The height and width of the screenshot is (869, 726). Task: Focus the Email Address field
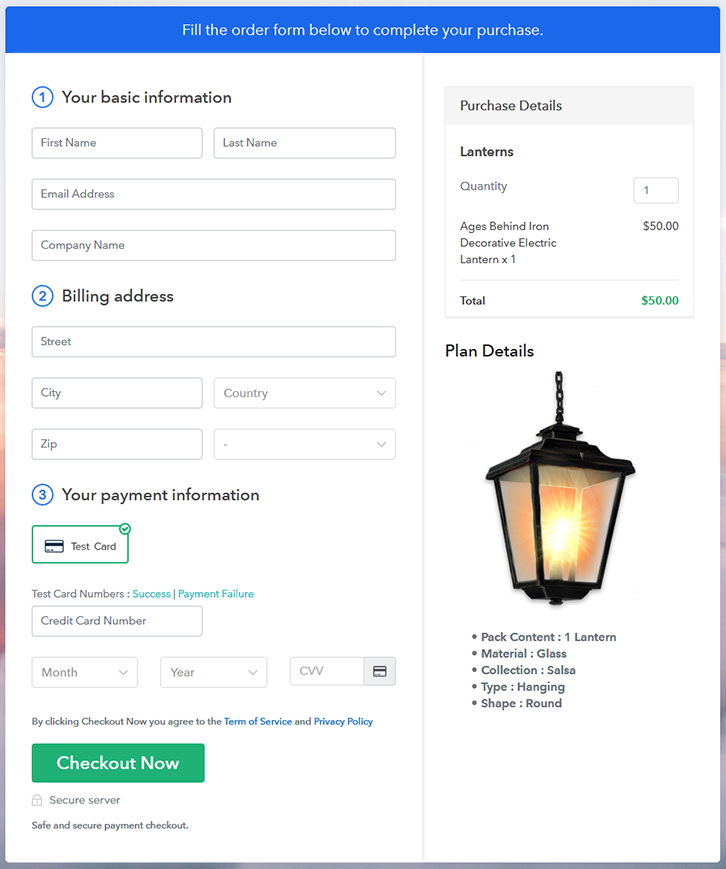(x=213, y=194)
